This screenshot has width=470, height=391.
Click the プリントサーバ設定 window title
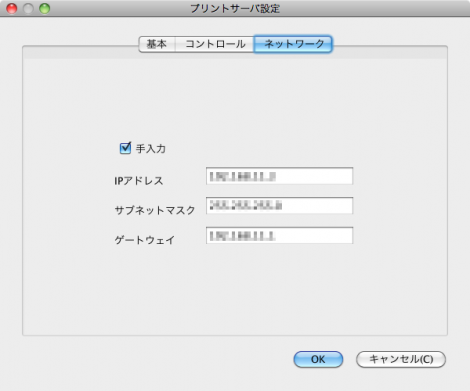click(235, 8)
